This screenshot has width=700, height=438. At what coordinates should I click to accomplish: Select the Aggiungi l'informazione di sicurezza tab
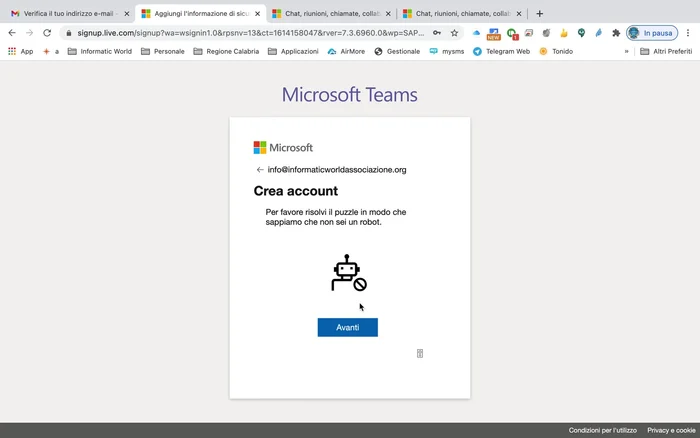(201, 13)
